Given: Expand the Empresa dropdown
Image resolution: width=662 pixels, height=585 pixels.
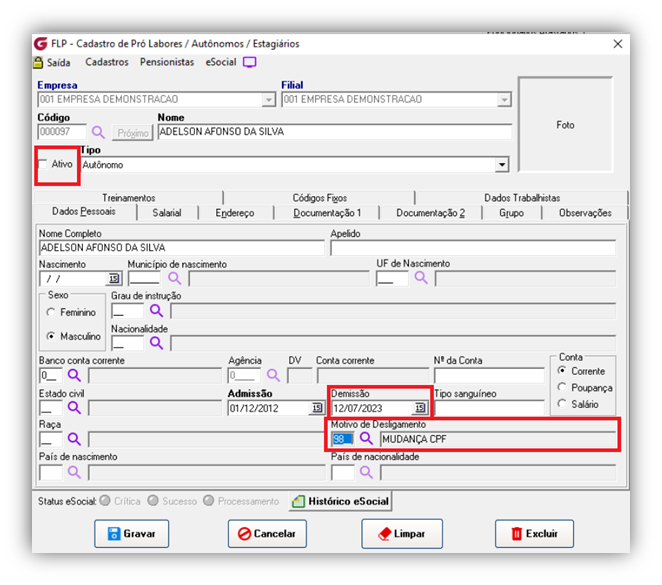Looking at the screenshot, I should 269,100.
